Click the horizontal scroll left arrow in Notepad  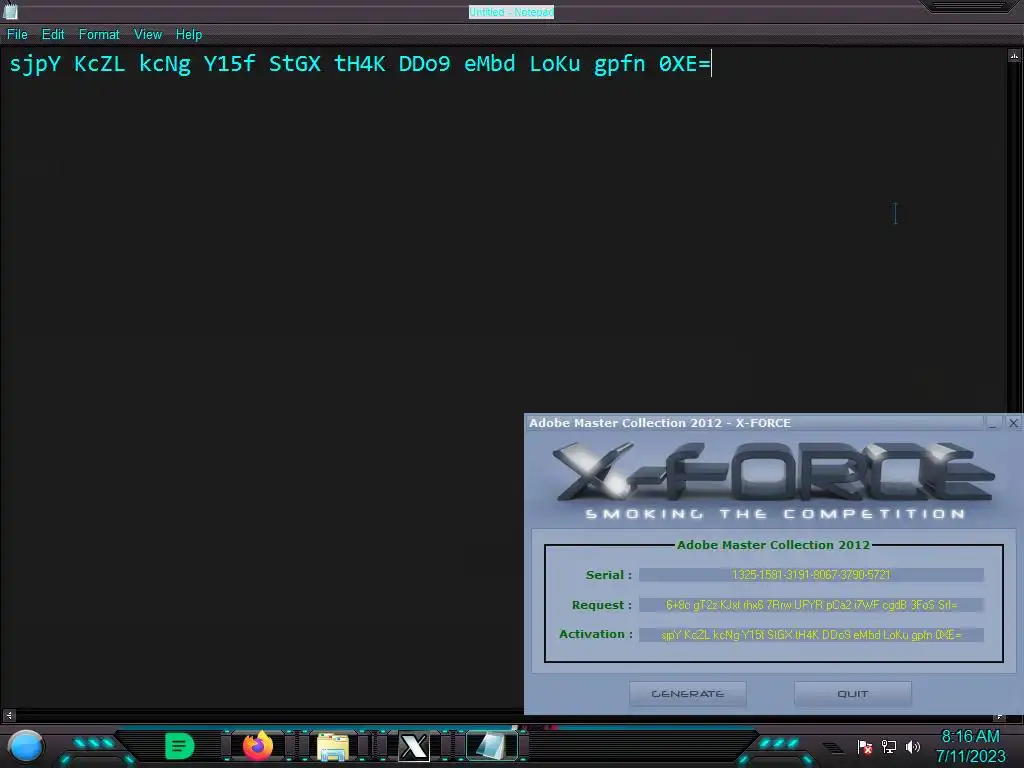[x=8, y=716]
